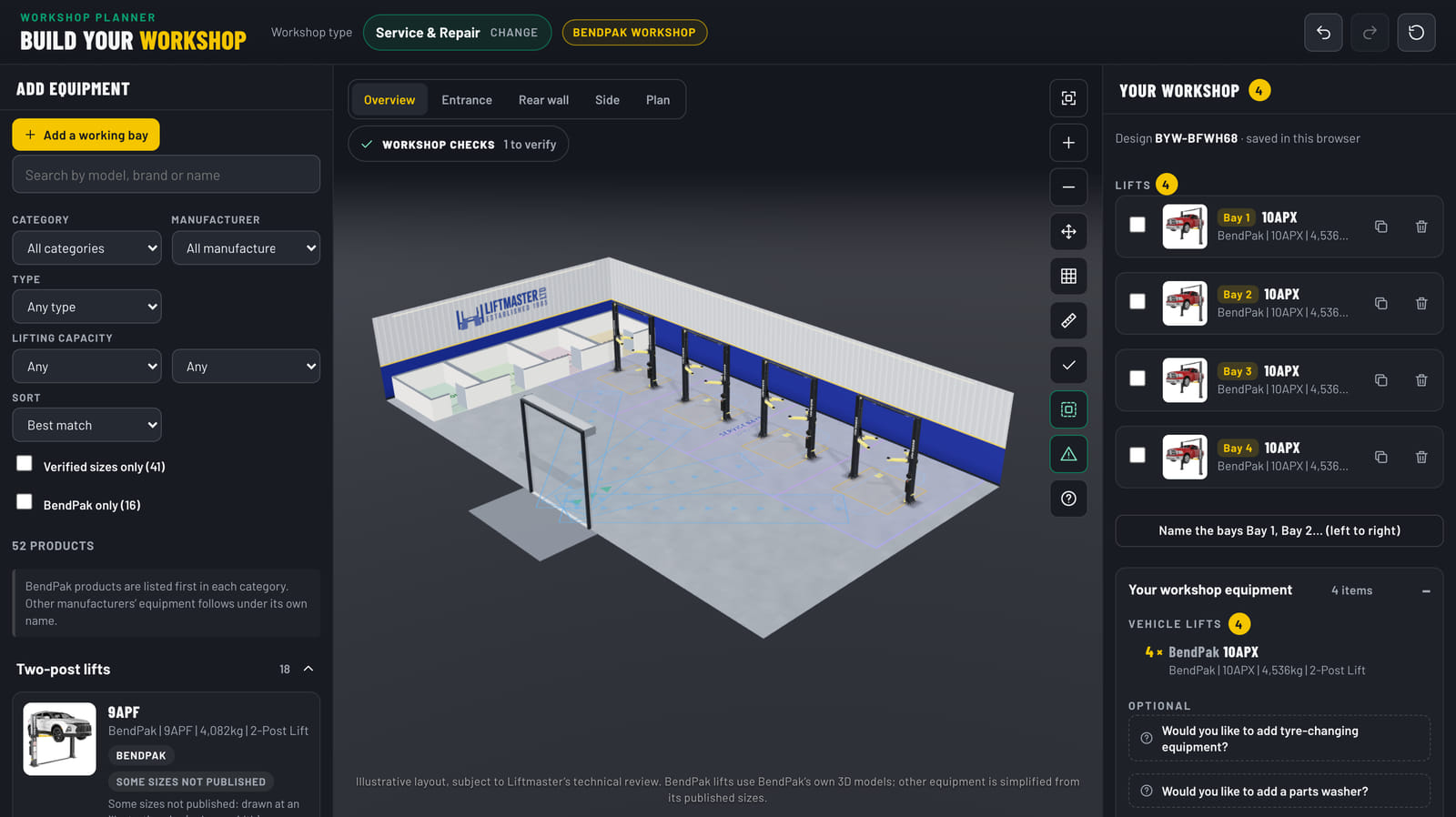Switch to the Side view tab
This screenshot has width=1456, height=817.
[607, 100]
